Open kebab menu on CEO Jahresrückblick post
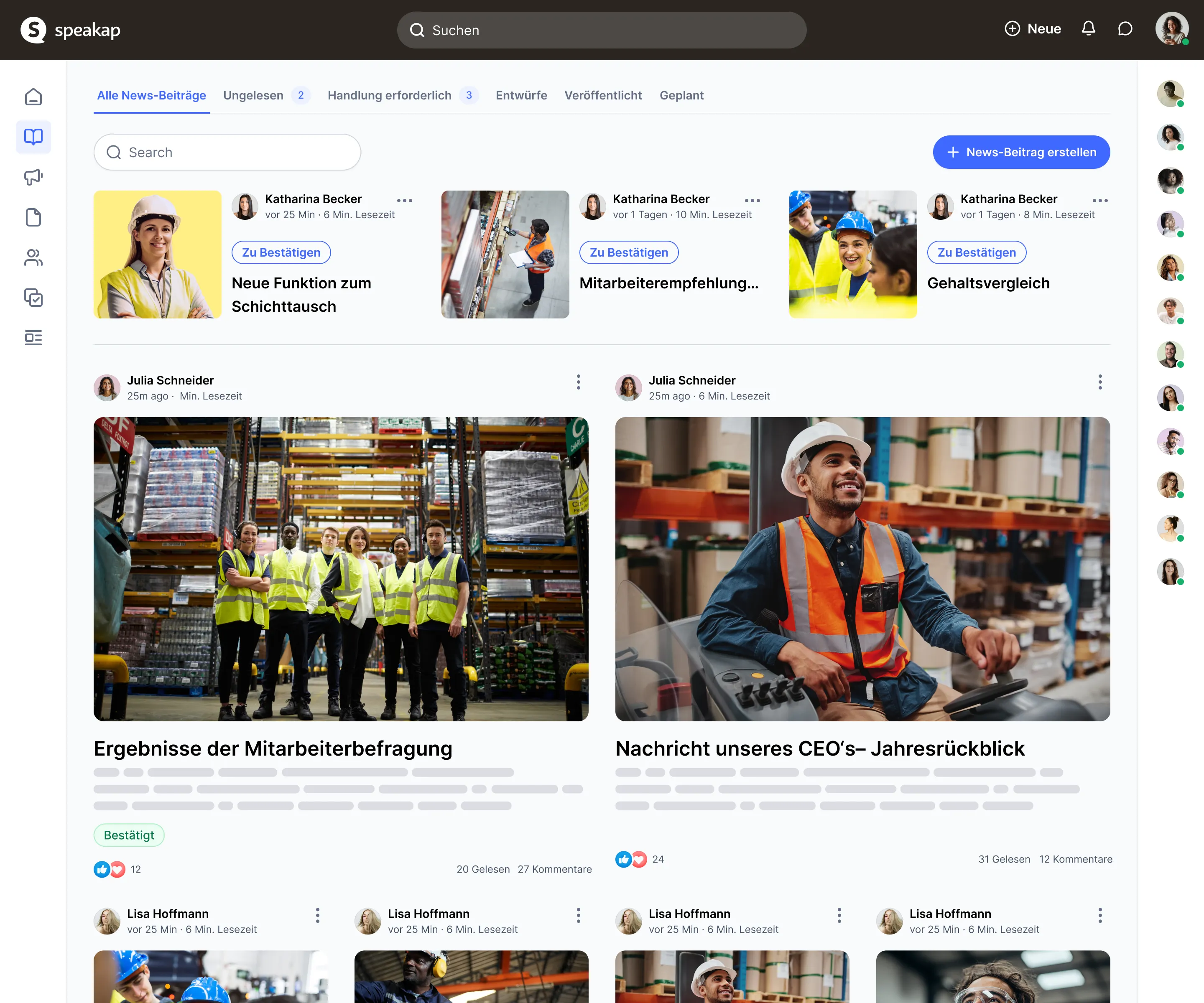1204x1003 pixels. [x=1099, y=382]
